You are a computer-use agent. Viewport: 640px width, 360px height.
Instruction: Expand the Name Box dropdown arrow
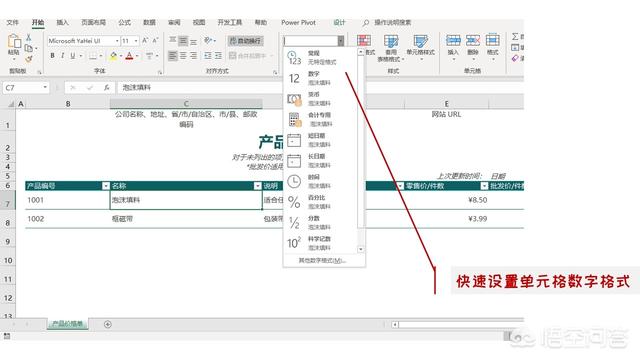click(x=45, y=87)
